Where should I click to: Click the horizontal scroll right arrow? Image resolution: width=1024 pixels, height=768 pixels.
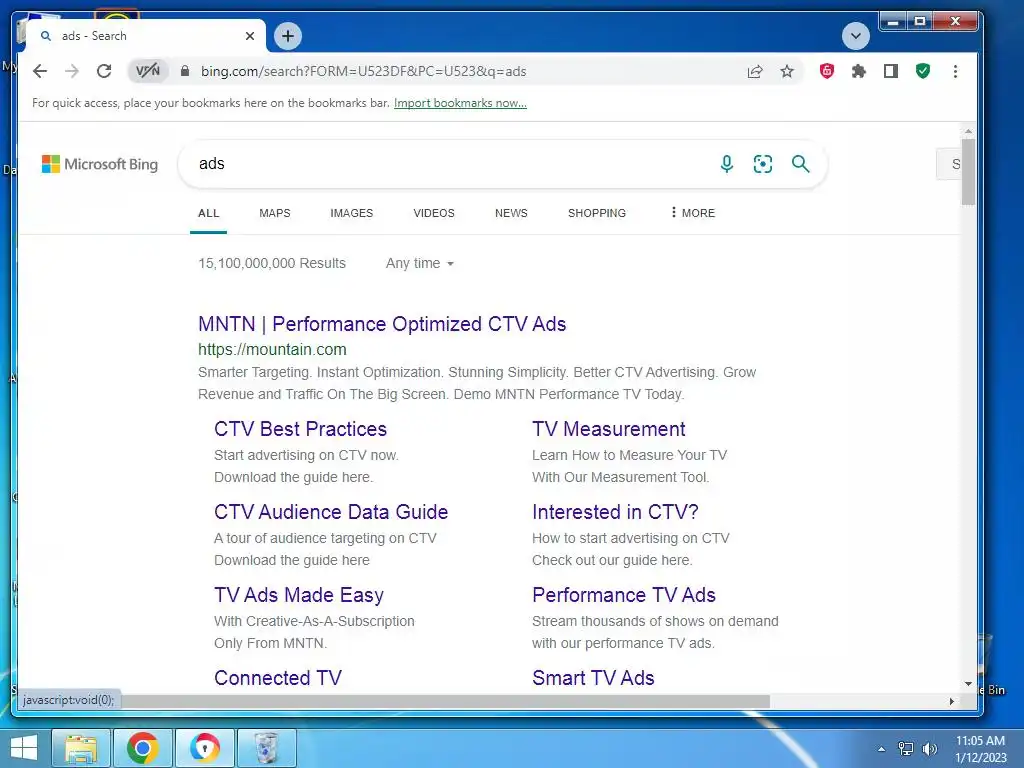(x=952, y=701)
